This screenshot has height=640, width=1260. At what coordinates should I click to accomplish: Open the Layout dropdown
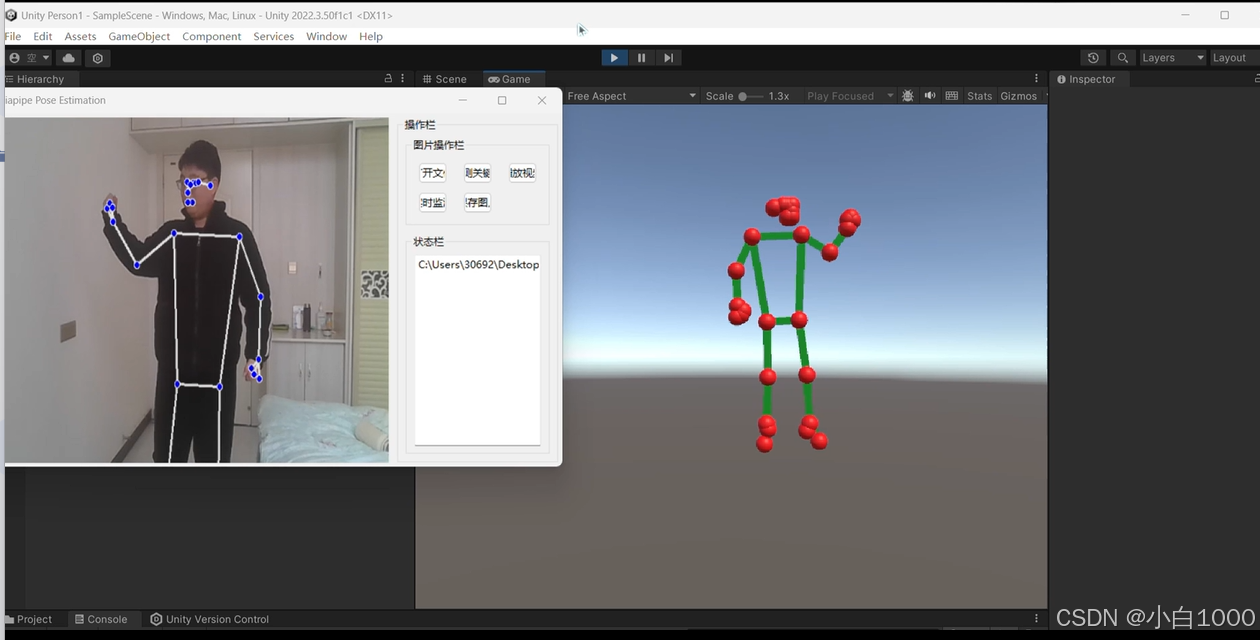(x=1230, y=57)
